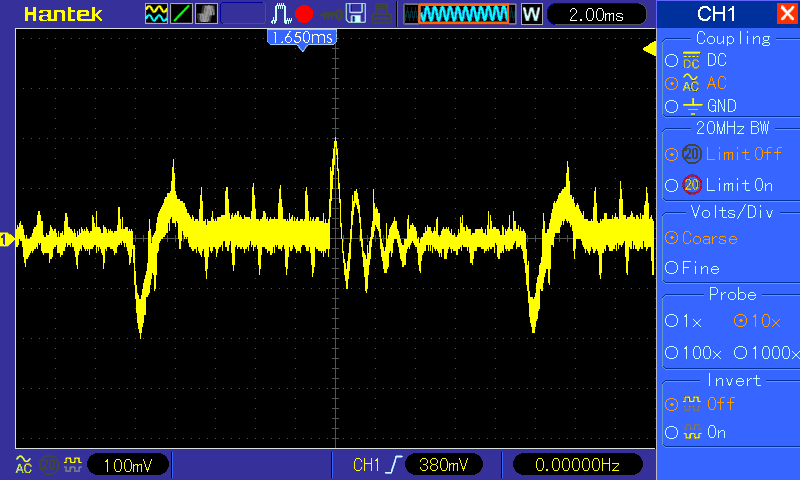The height and width of the screenshot is (480, 800).
Task: Click the waveform memory overview bar
Action: [460, 14]
